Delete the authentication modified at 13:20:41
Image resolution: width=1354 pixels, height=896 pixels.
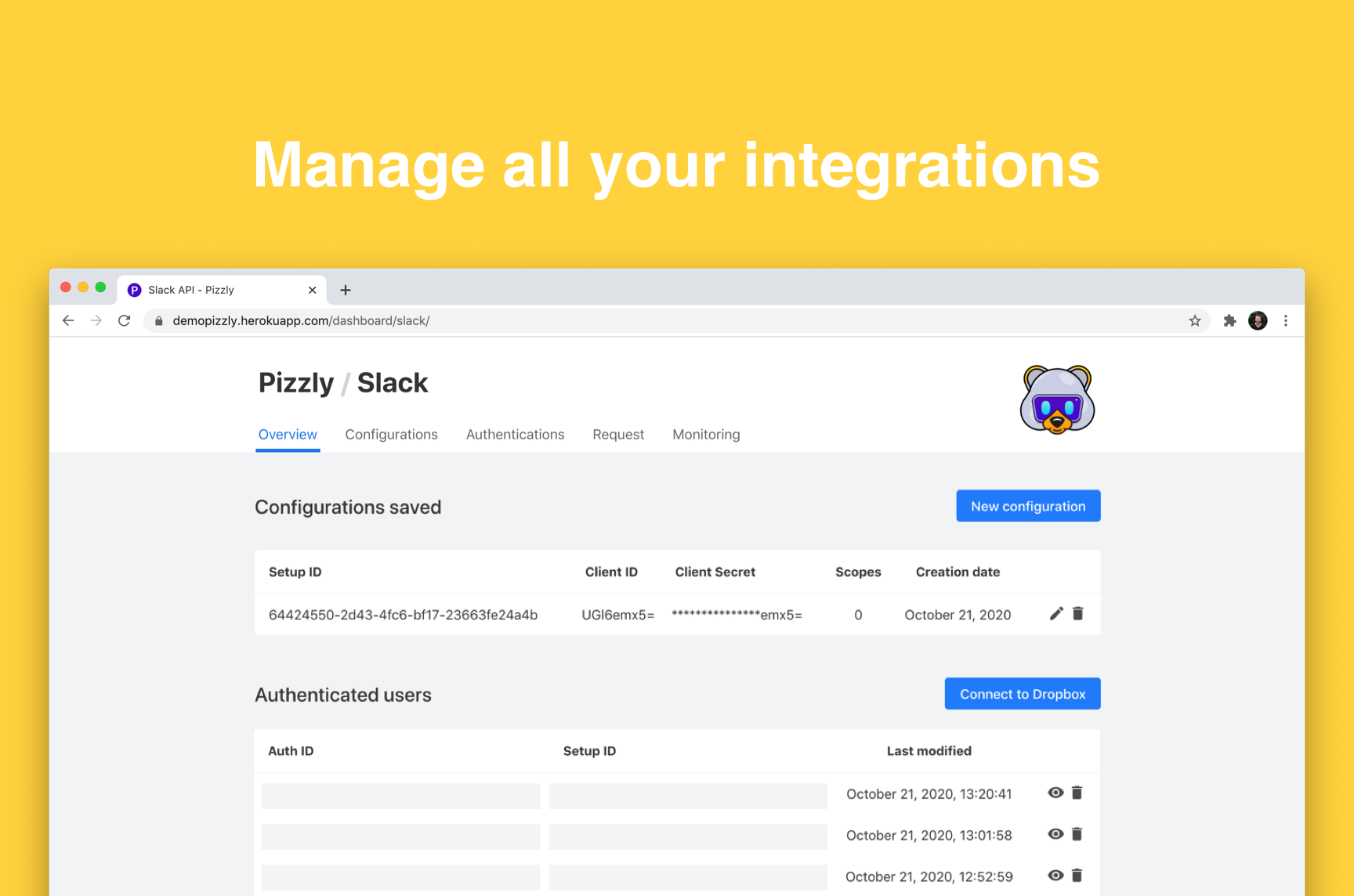tap(1077, 793)
